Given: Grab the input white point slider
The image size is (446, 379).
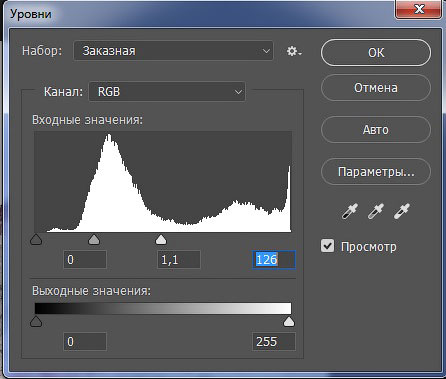Looking at the screenshot, I should click(161, 239).
